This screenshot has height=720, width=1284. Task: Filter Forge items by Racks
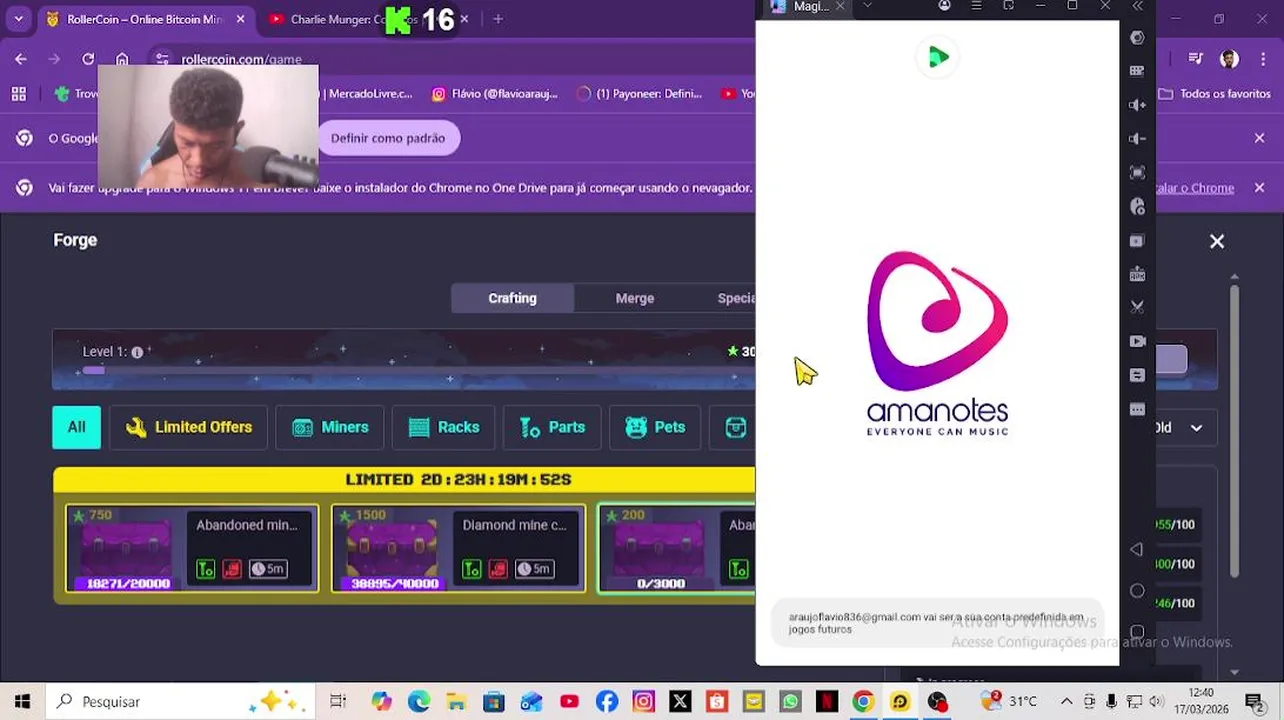(444, 427)
